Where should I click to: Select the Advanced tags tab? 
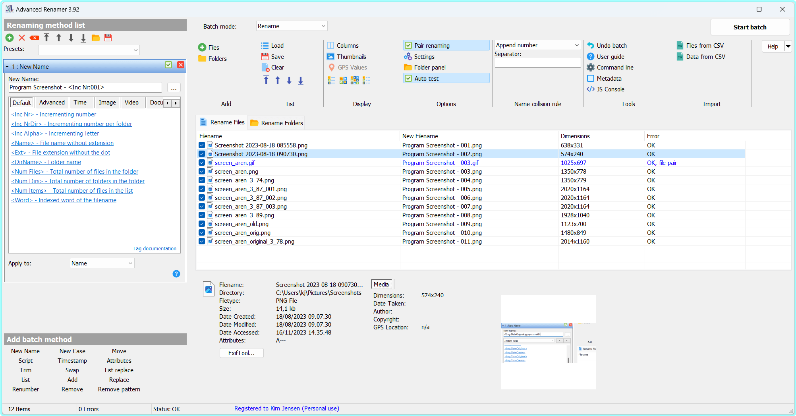tap(52, 102)
